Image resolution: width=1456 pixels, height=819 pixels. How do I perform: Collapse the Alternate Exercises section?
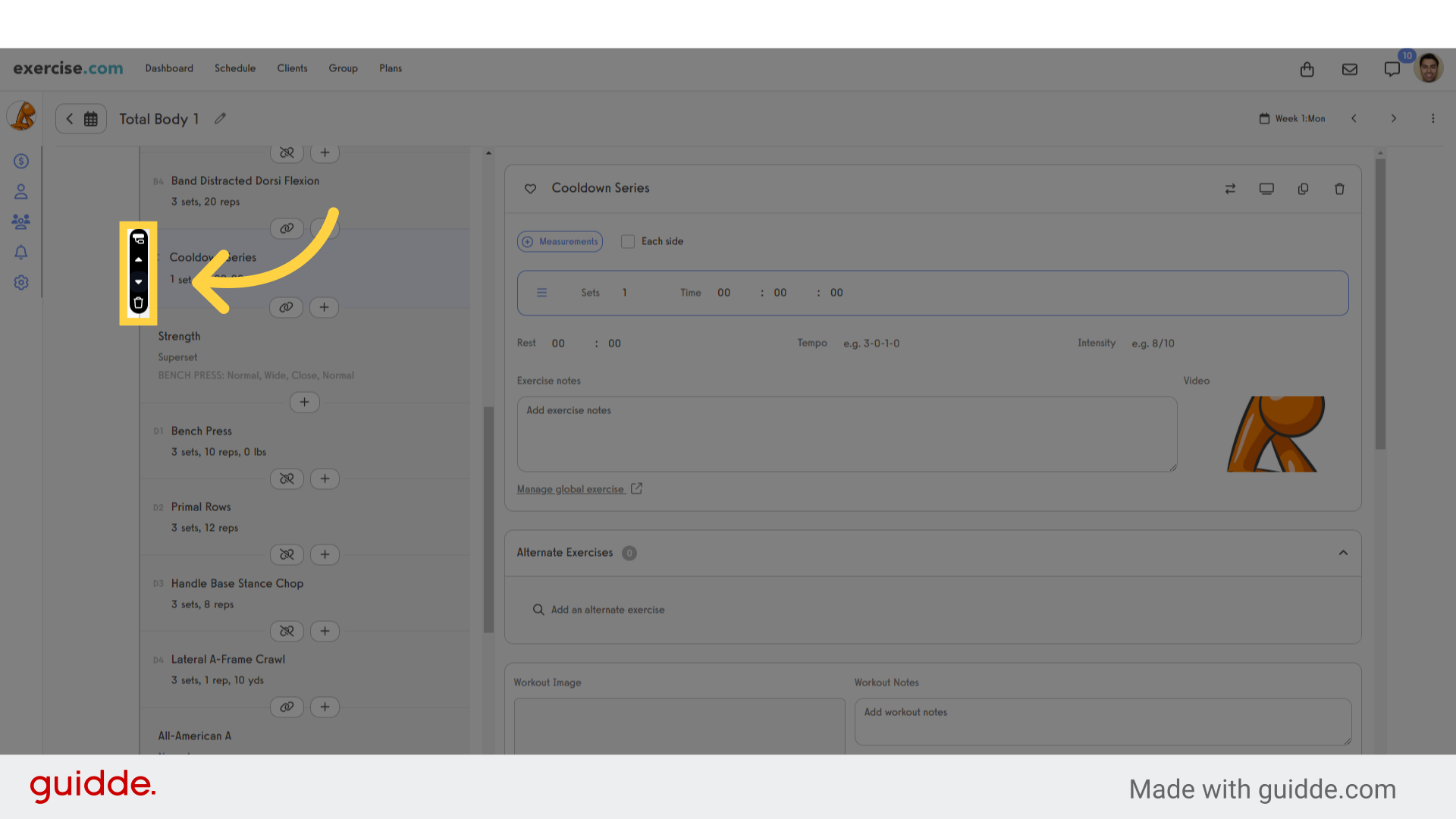click(1343, 553)
